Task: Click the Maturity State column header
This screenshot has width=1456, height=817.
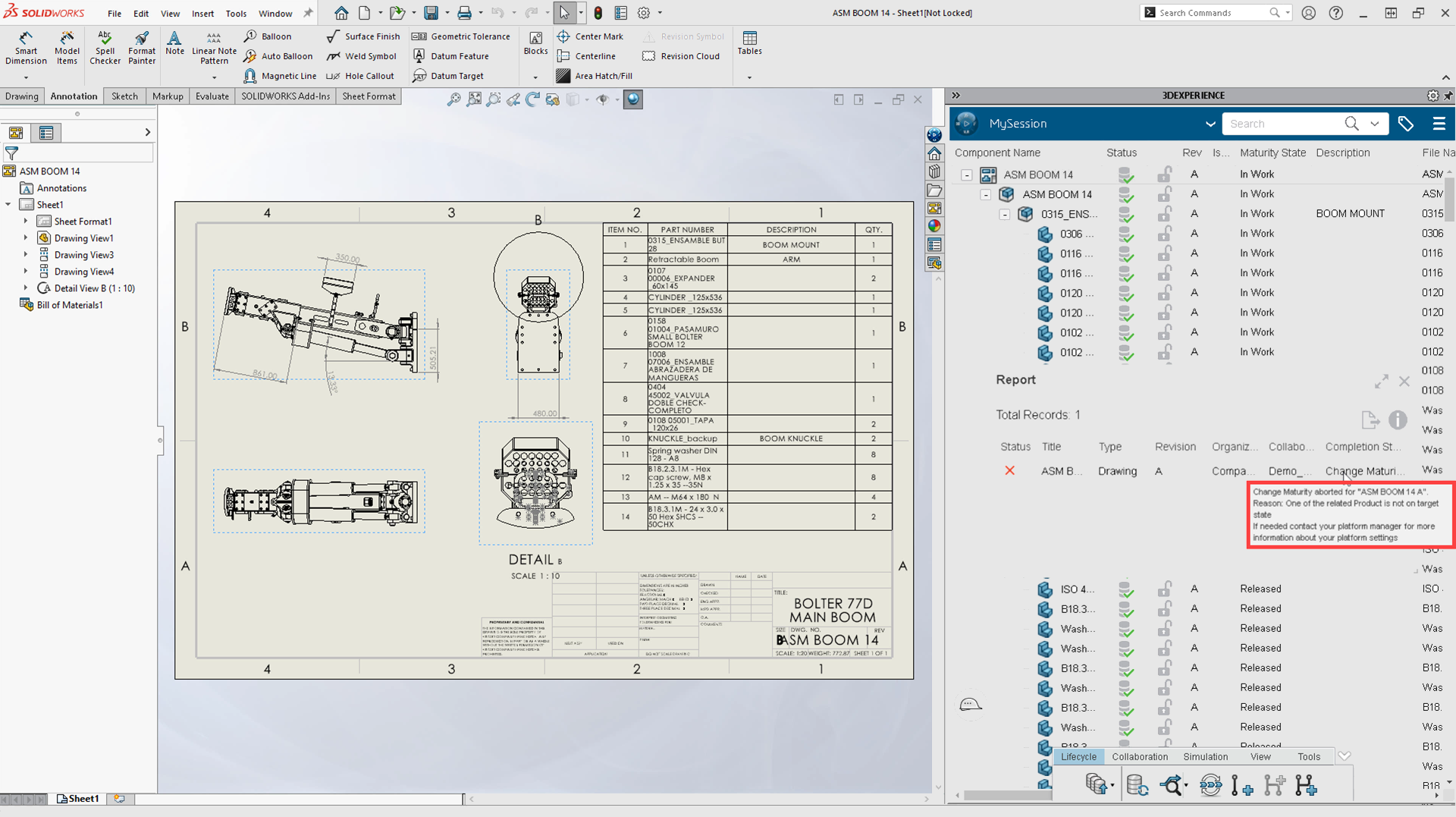Action: click(1272, 152)
